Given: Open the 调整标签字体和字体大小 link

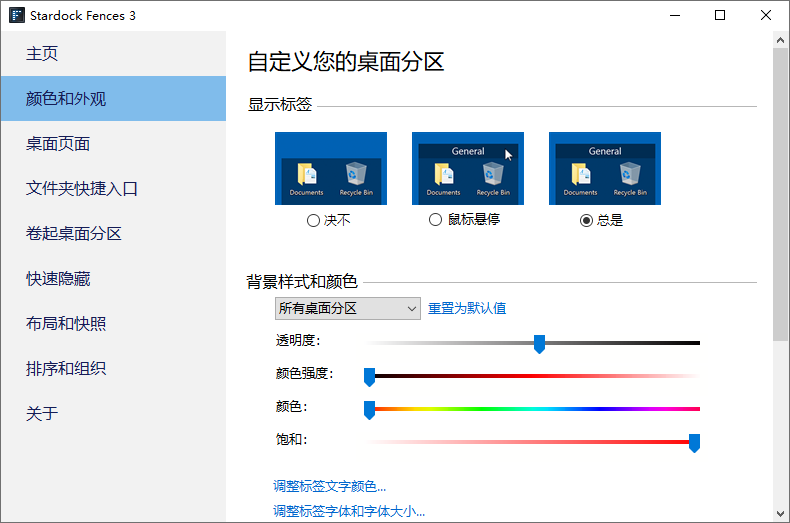Looking at the screenshot, I should click(x=349, y=511).
